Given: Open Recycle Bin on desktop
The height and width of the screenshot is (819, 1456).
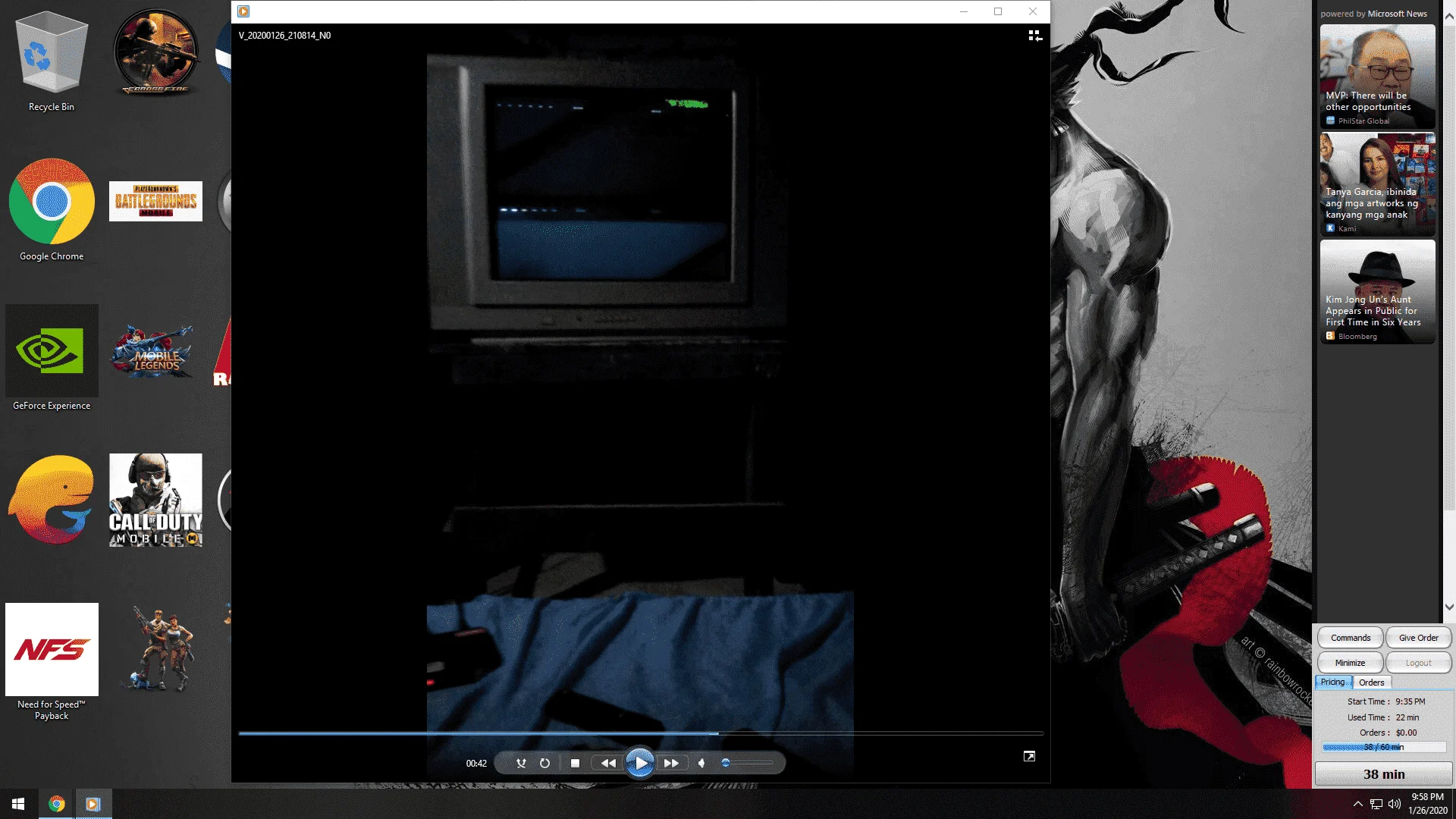Looking at the screenshot, I should tap(52, 63).
